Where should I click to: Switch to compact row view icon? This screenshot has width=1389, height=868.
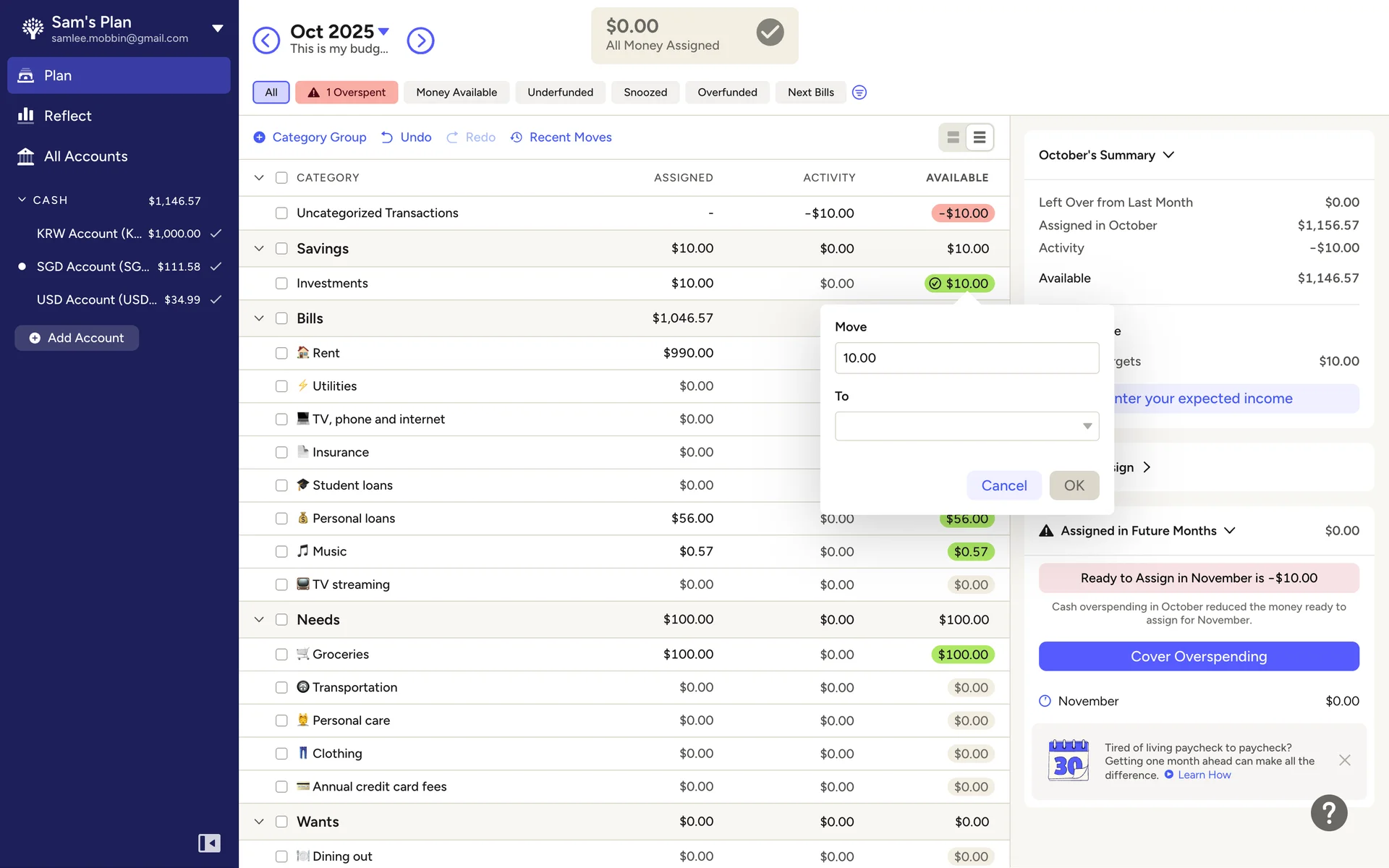[x=980, y=137]
